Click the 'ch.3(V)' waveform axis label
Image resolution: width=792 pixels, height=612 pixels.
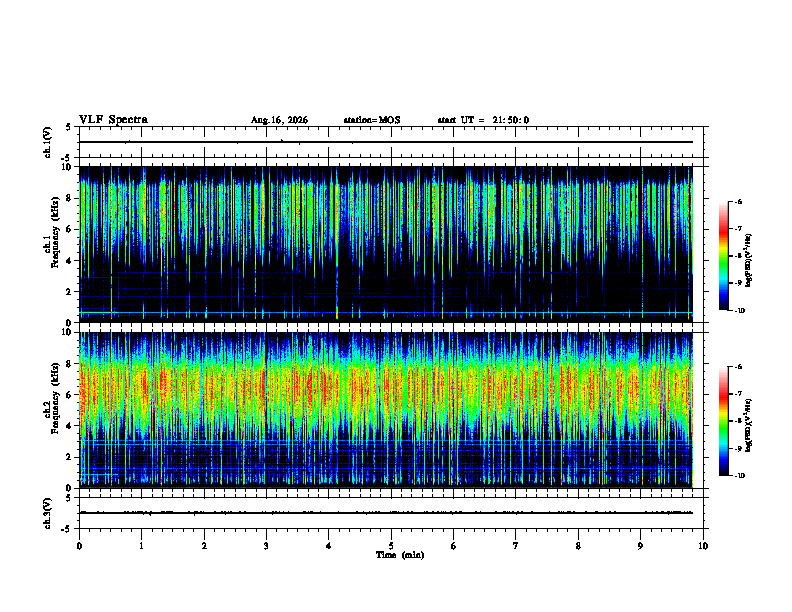click(47, 513)
